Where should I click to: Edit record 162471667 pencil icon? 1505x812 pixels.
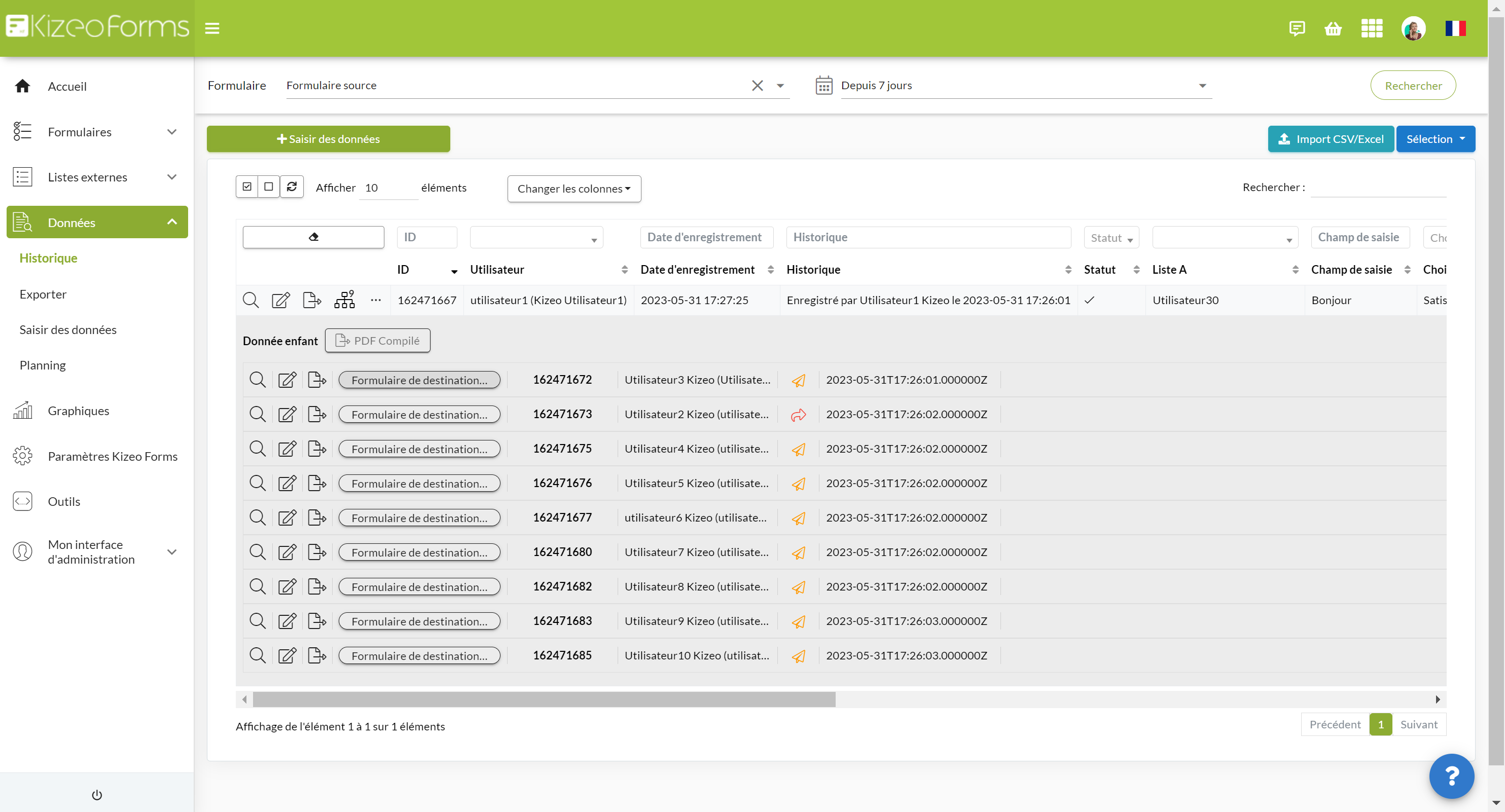281,300
